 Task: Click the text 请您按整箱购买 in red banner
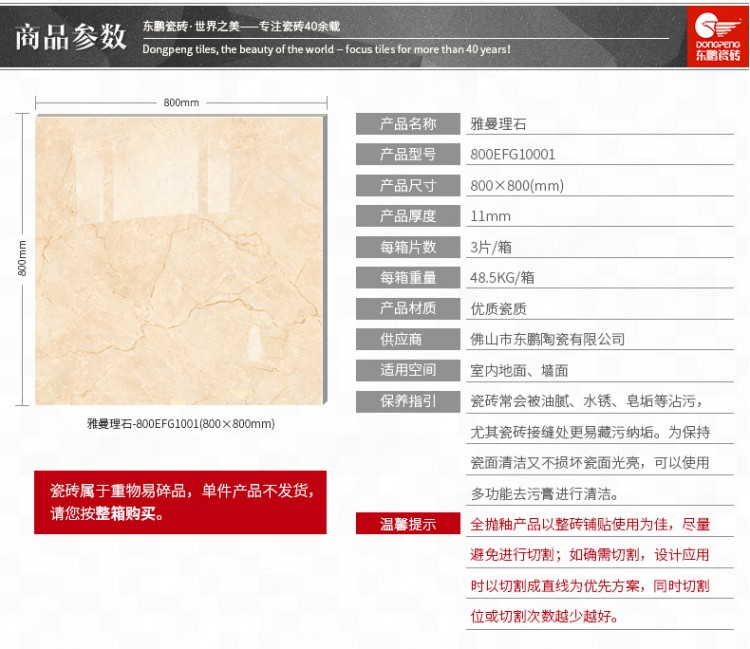click(x=107, y=514)
